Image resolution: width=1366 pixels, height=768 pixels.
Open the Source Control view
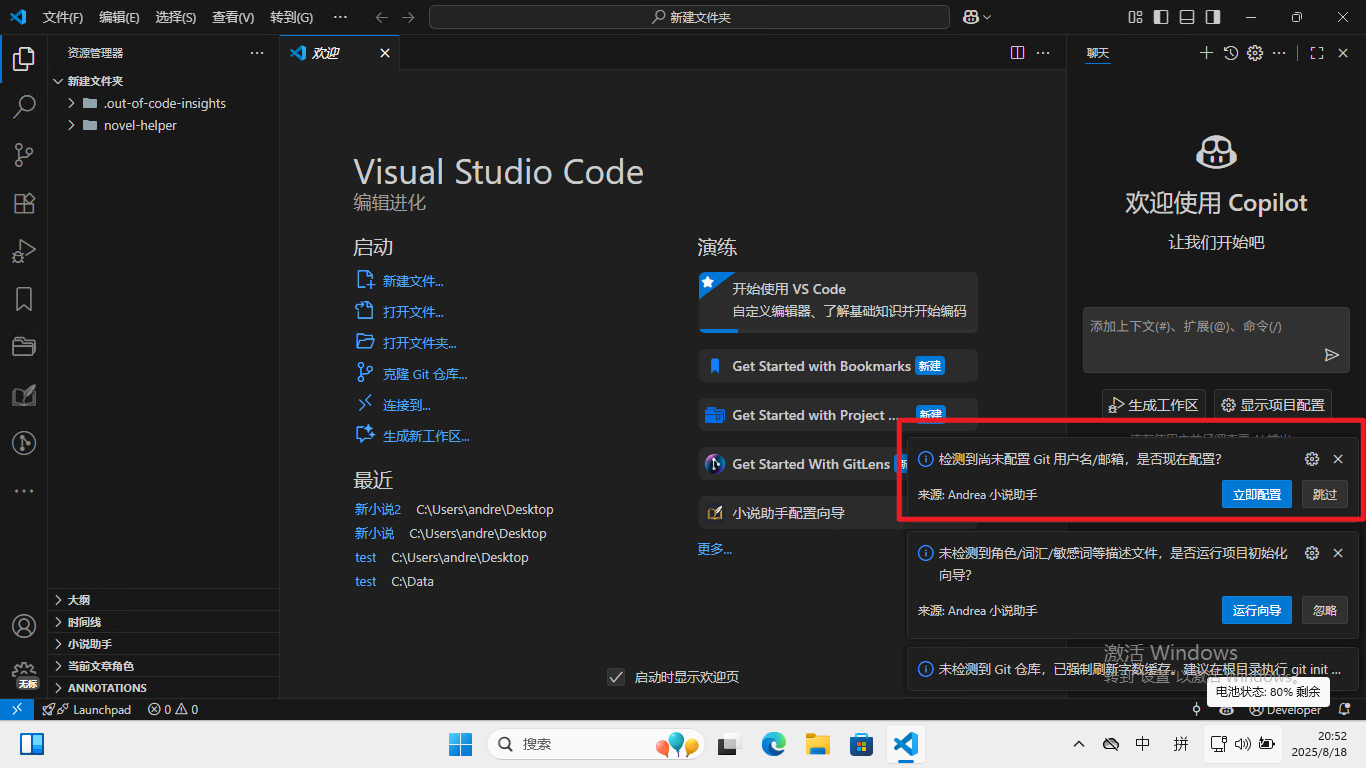point(24,154)
